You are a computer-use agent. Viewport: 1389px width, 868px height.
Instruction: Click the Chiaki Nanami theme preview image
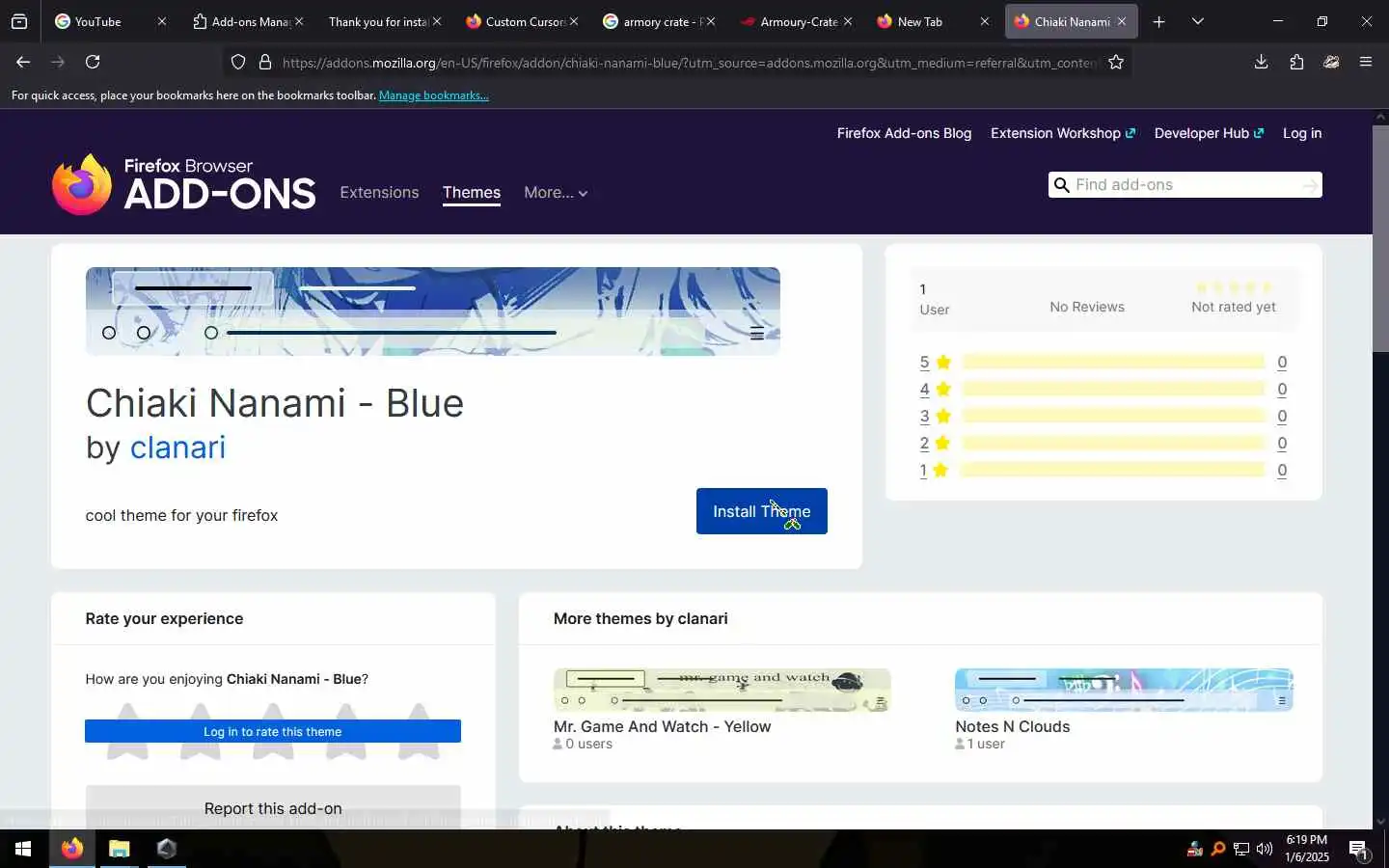click(433, 312)
